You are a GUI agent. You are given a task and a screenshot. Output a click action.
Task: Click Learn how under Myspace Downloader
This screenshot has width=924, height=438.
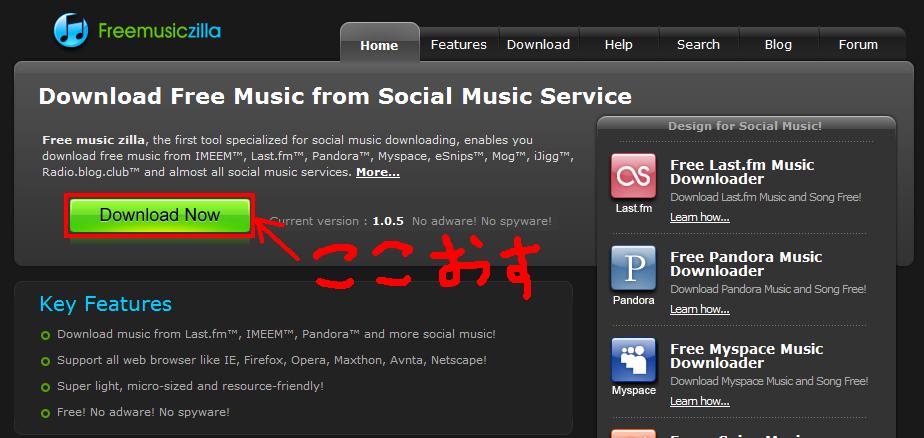pyautogui.click(x=700, y=401)
